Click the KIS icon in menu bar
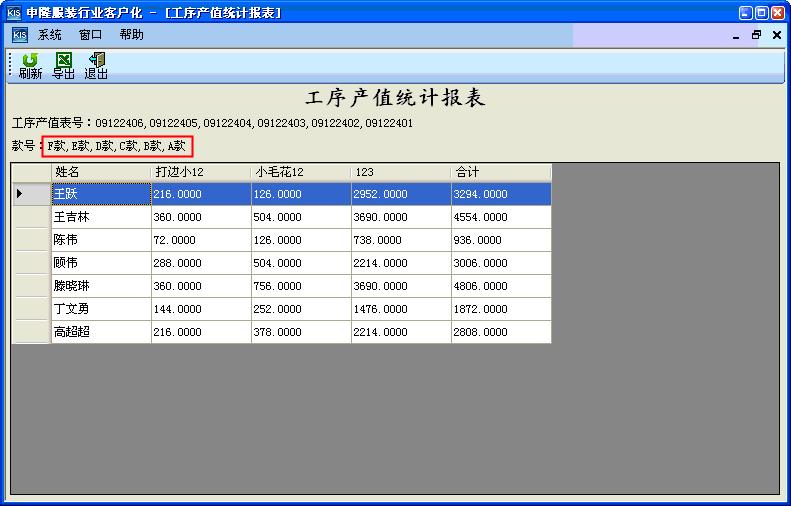791x506 pixels. tap(19, 35)
